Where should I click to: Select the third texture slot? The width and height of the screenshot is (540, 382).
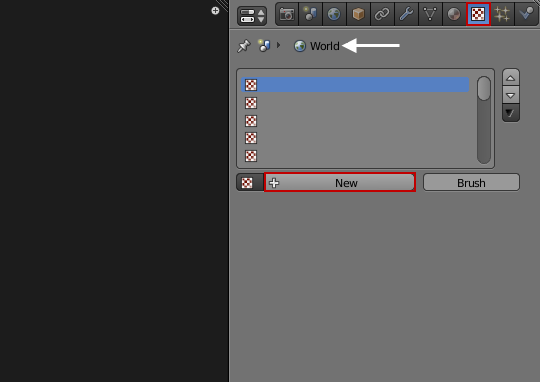(355, 121)
